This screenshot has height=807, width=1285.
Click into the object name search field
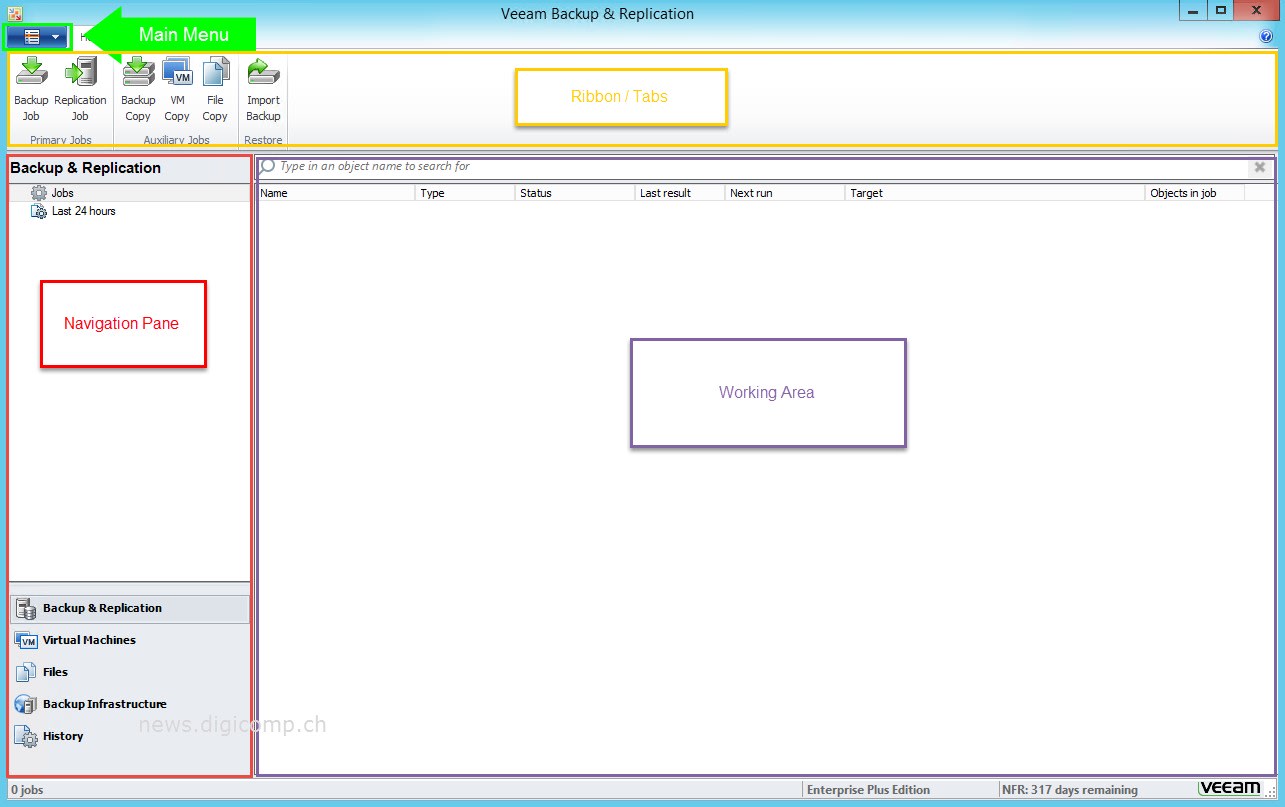(x=753, y=167)
